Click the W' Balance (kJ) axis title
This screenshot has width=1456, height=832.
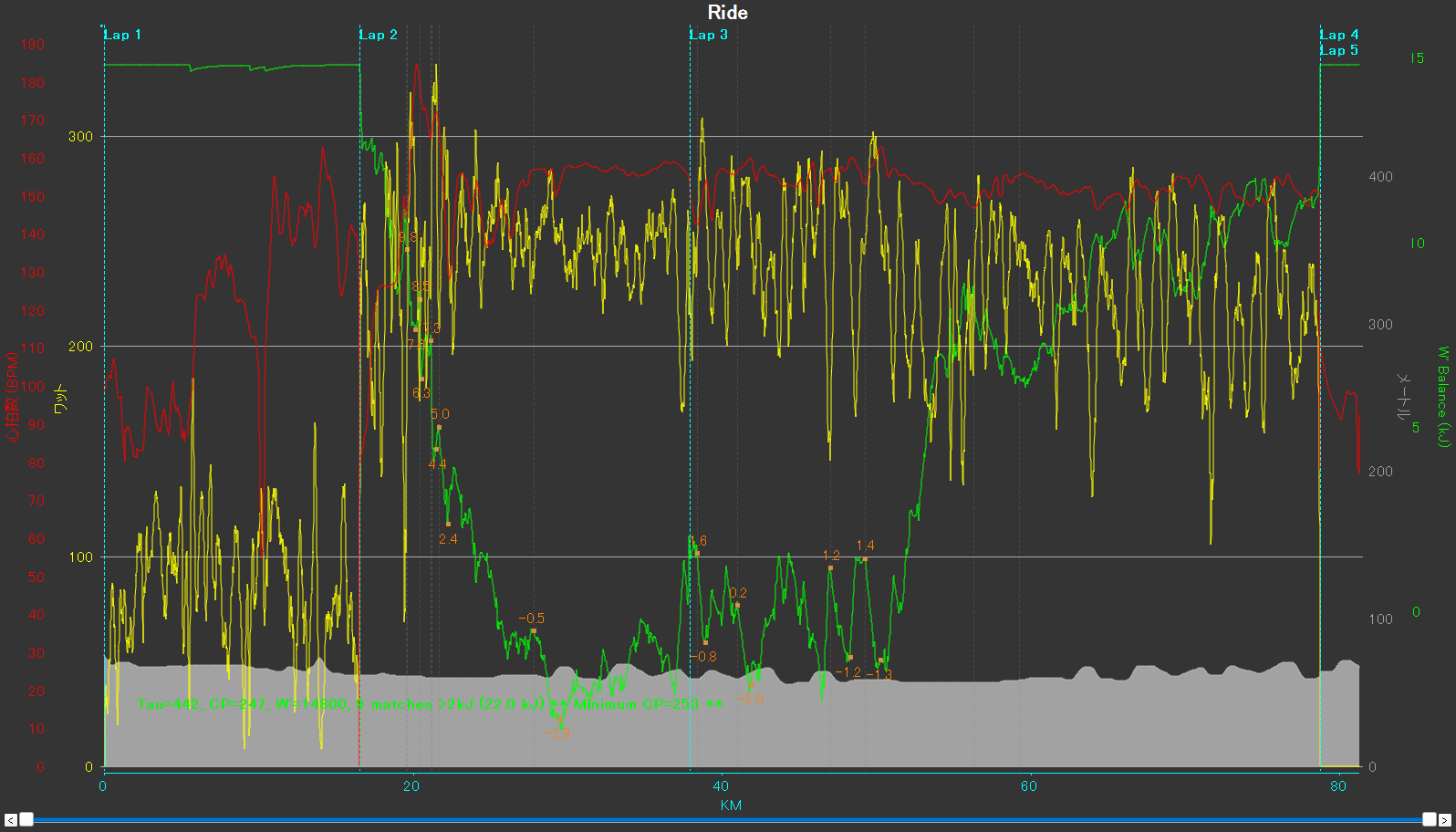[1443, 397]
